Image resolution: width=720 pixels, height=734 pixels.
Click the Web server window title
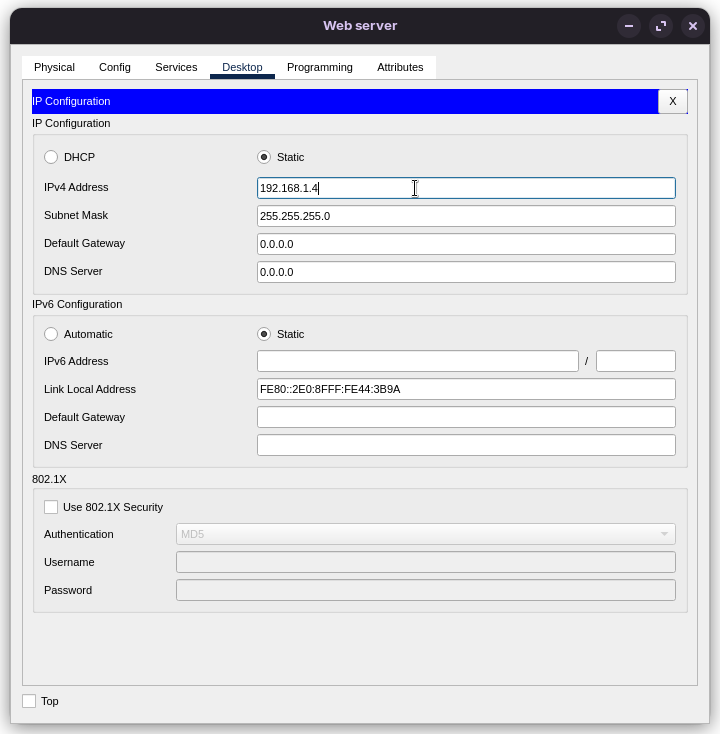[360, 26]
